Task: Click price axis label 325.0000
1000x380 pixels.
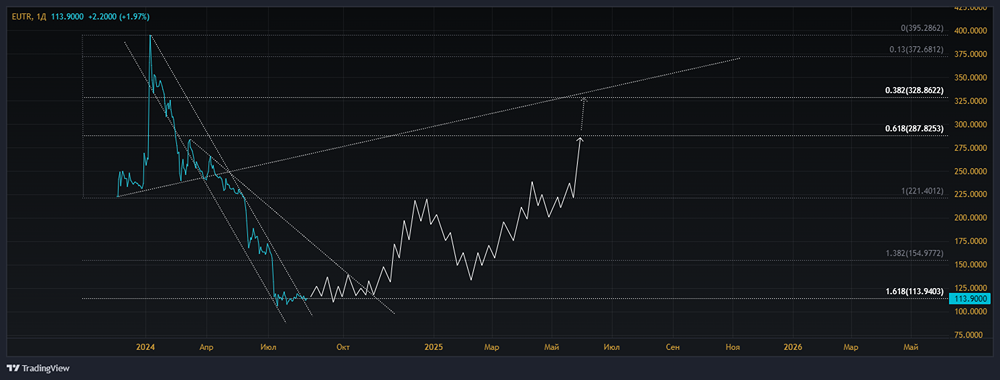Action: pyautogui.click(x=972, y=101)
